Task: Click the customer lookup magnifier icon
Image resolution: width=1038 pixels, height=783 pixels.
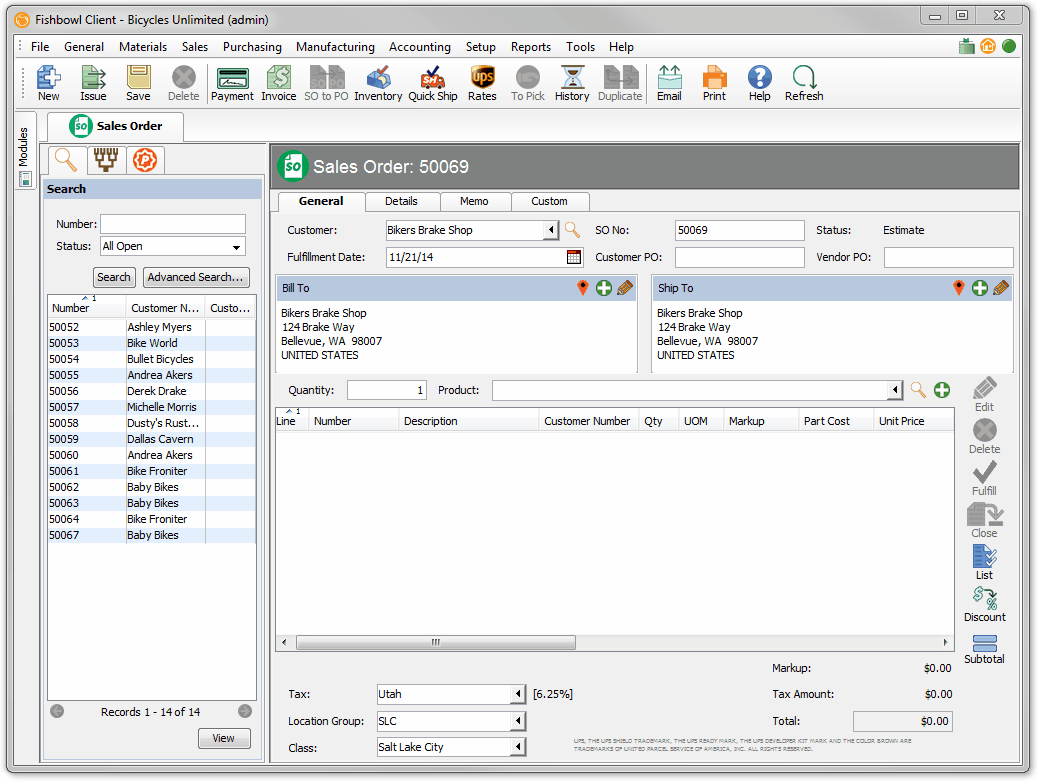Action: coord(572,230)
